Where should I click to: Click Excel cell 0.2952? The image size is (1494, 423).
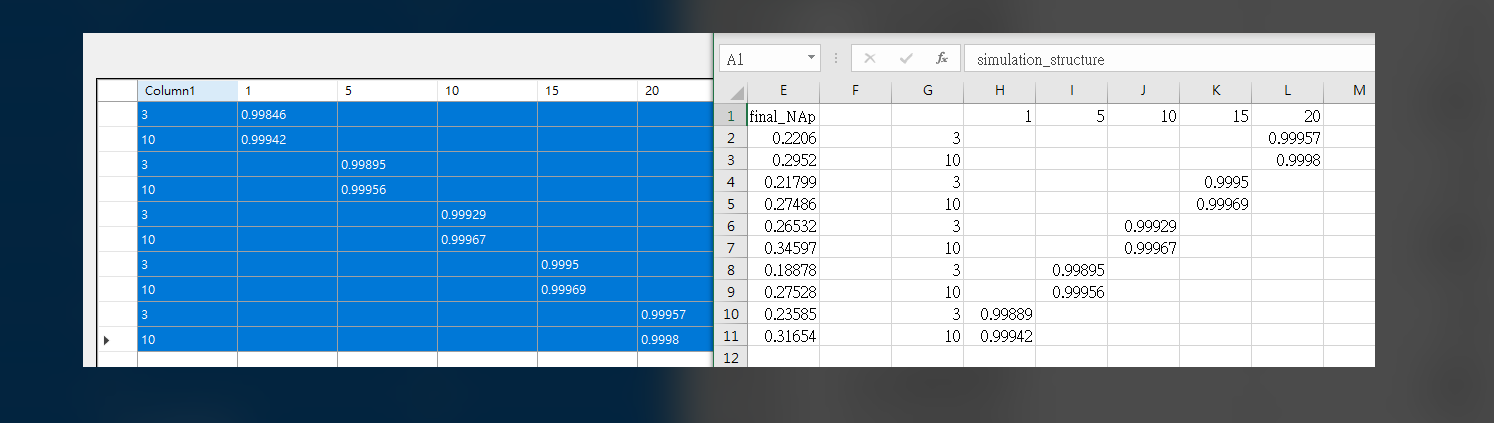pos(783,159)
